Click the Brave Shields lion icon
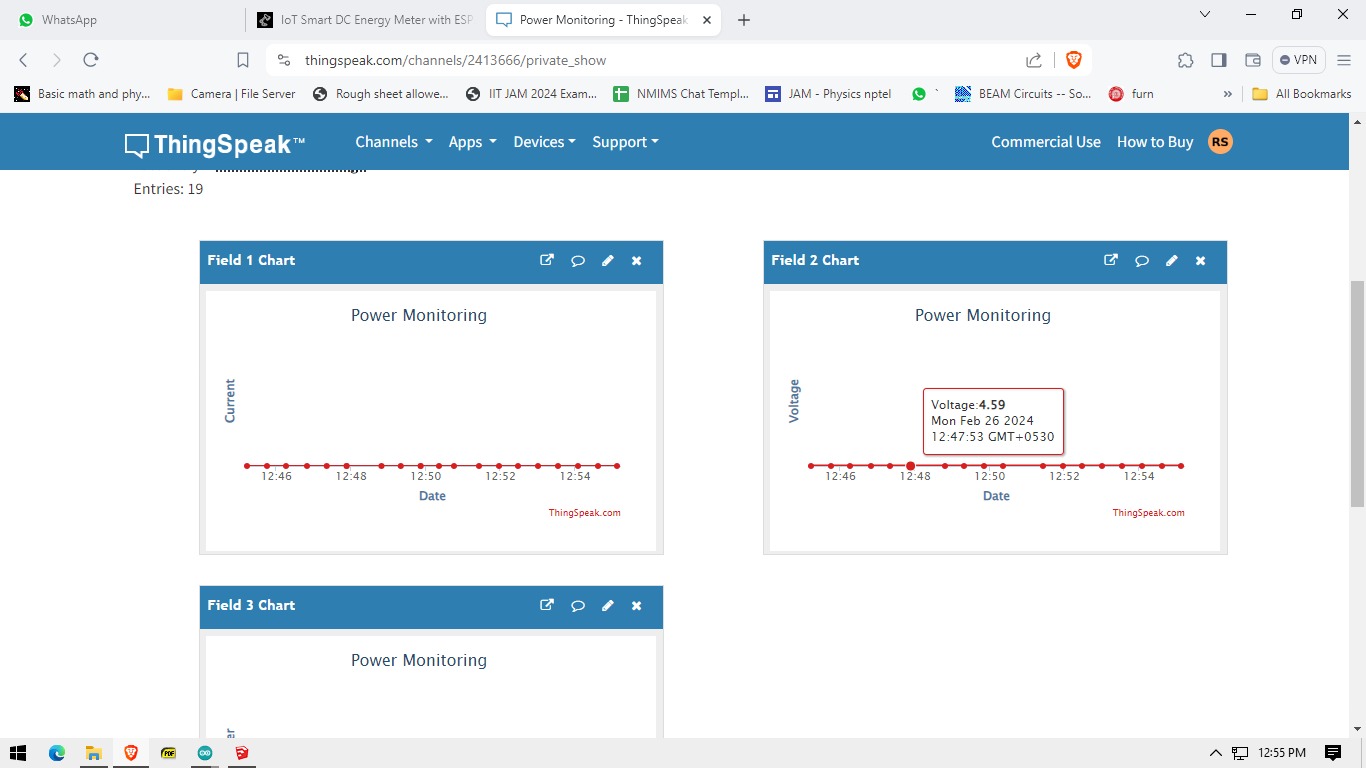Screen dimensions: 1366x768 point(1073,60)
